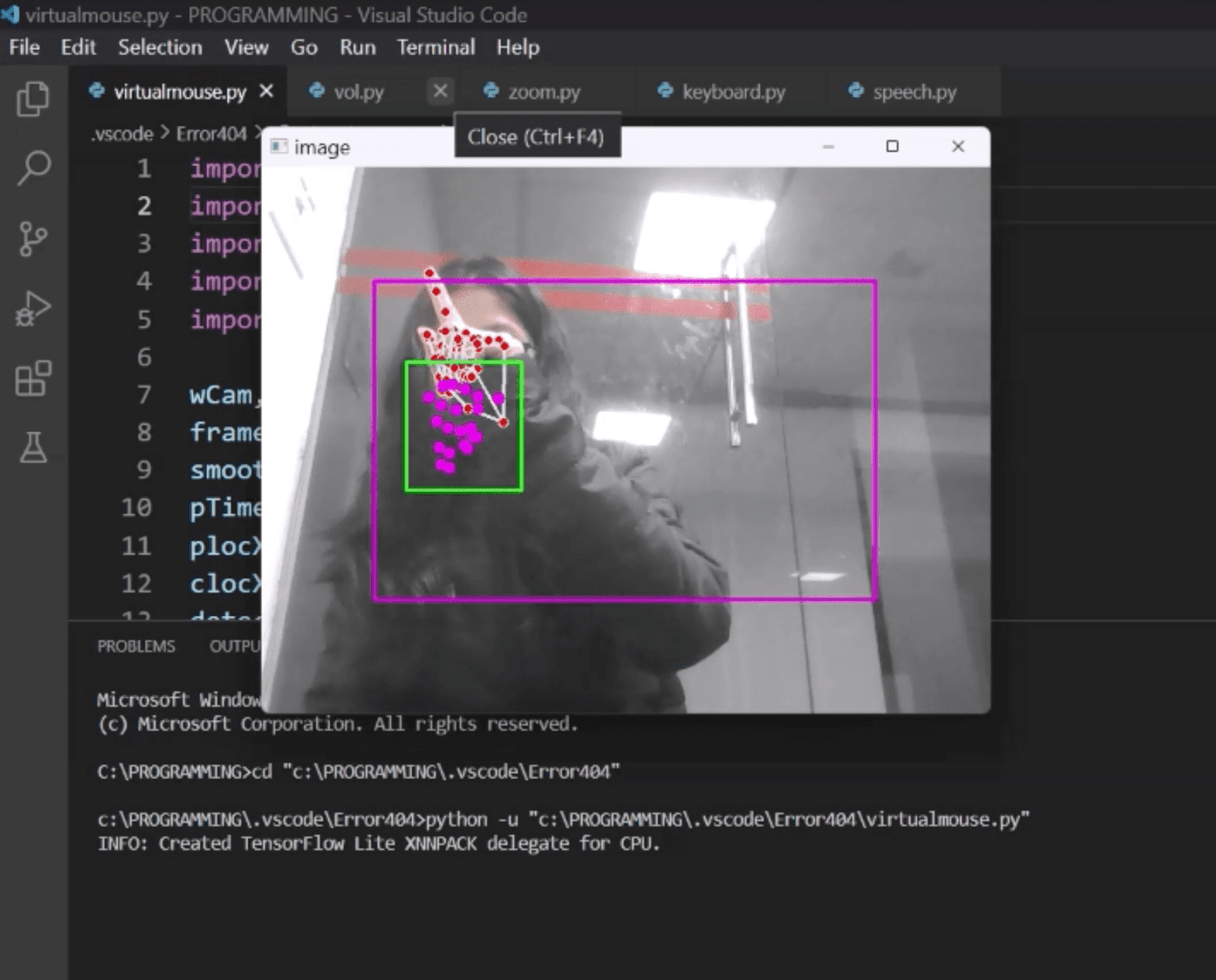This screenshot has width=1216, height=980.
Task: Click the green hand bounding box in image
Action: tap(464, 426)
